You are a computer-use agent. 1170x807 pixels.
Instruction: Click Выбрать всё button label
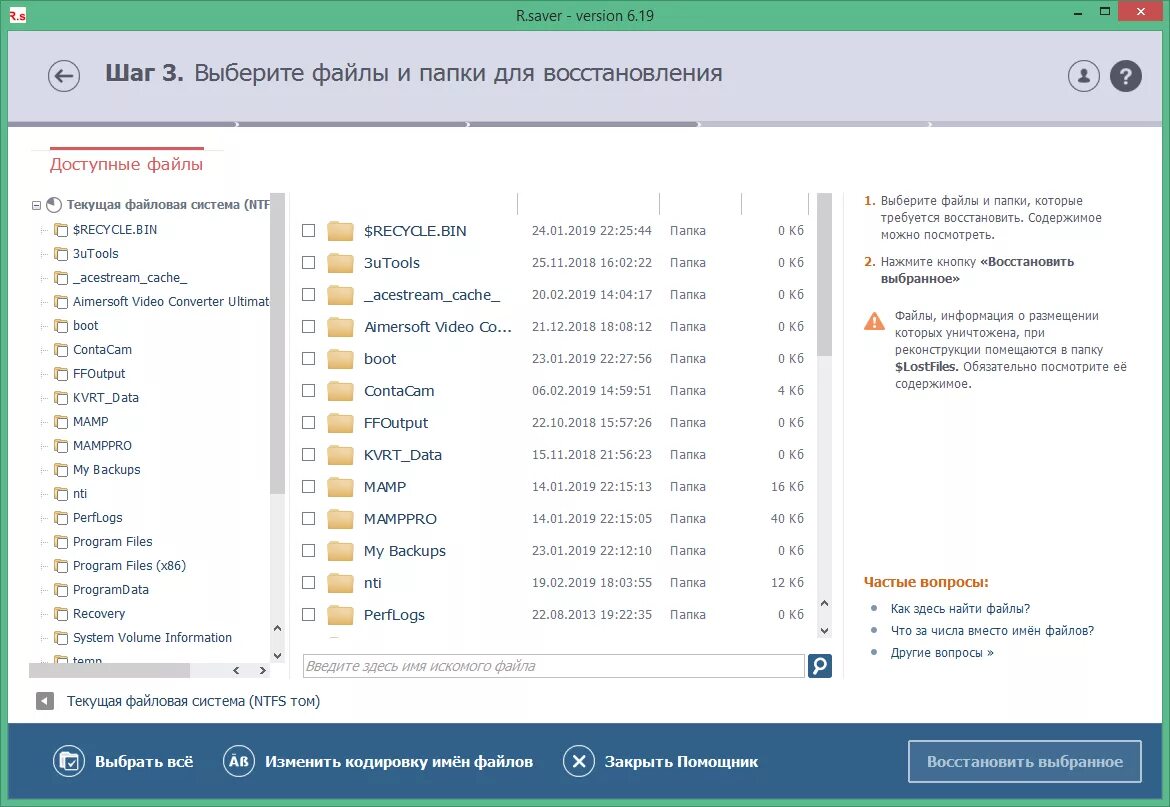tap(143, 762)
